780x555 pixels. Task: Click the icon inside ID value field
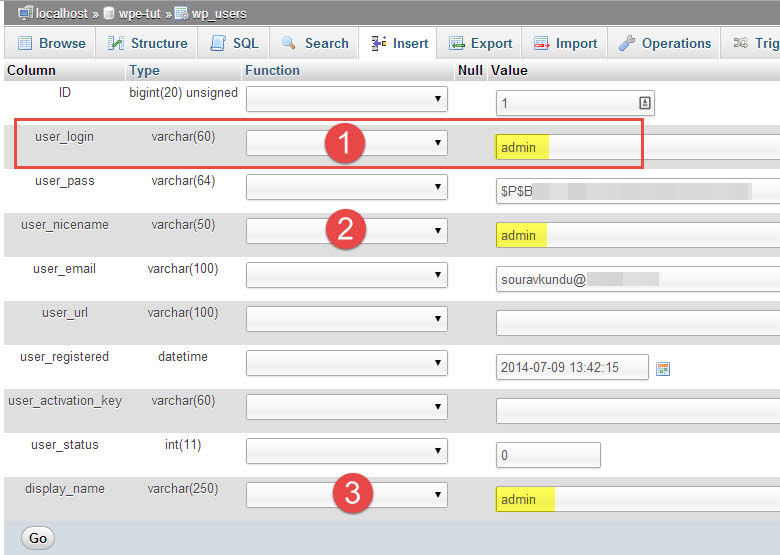pyautogui.click(x=644, y=103)
